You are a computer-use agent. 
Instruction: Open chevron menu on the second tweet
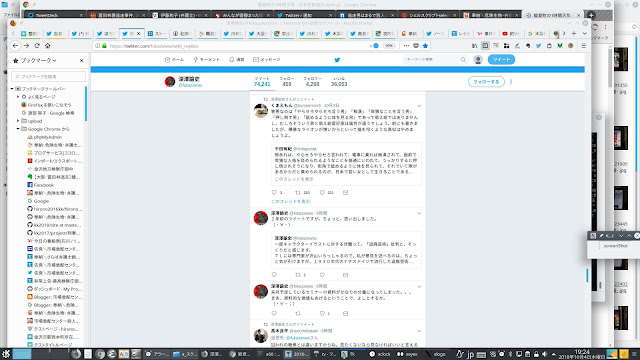419,213
